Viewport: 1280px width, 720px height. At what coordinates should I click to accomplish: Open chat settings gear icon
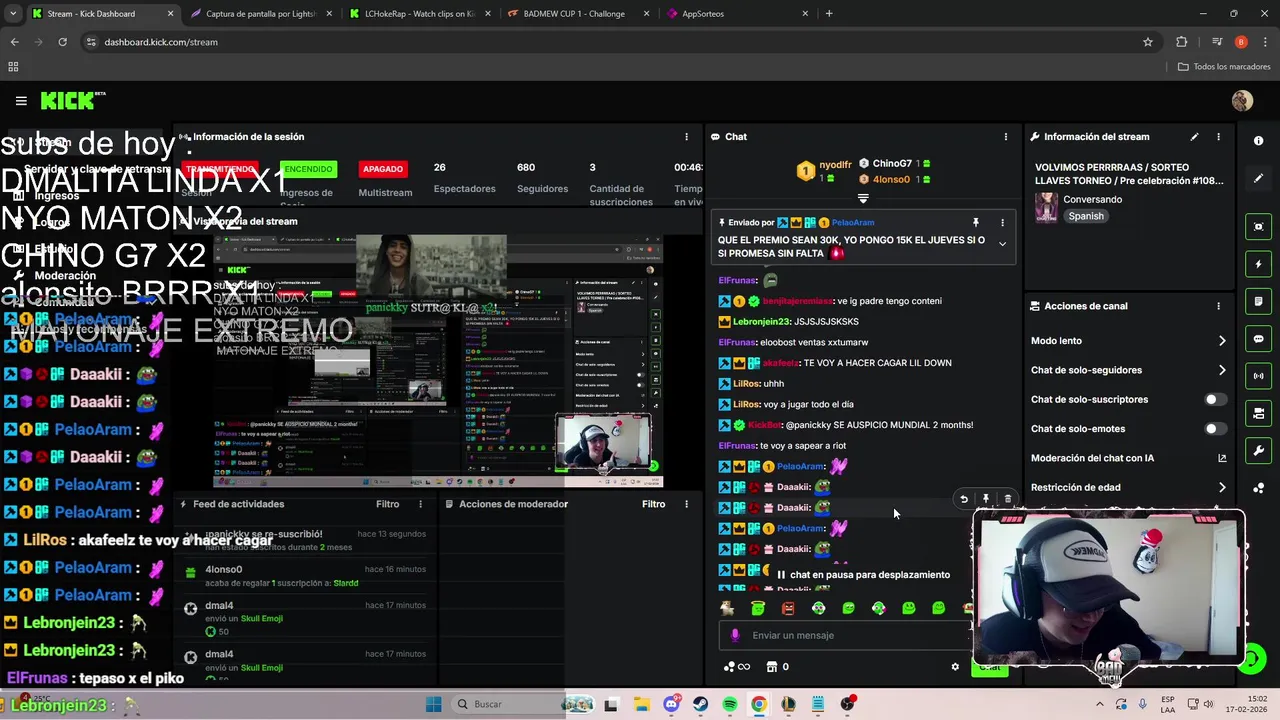pos(955,667)
